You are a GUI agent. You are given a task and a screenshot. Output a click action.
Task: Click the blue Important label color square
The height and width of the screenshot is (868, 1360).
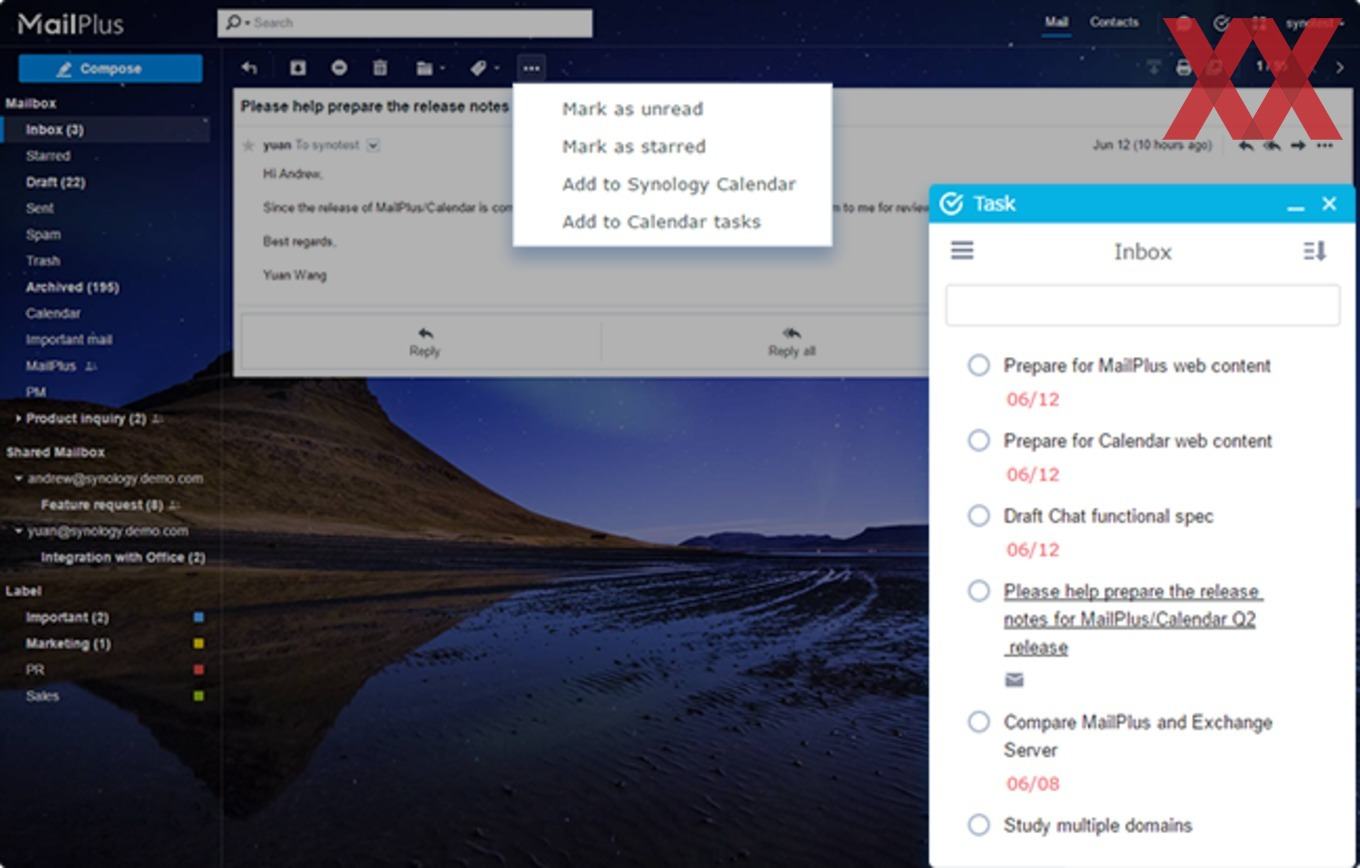pos(198,618)
